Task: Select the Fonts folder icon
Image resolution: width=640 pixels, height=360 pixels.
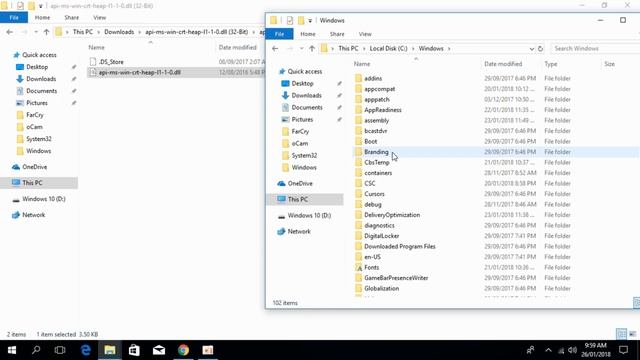Action: (359, 268)
